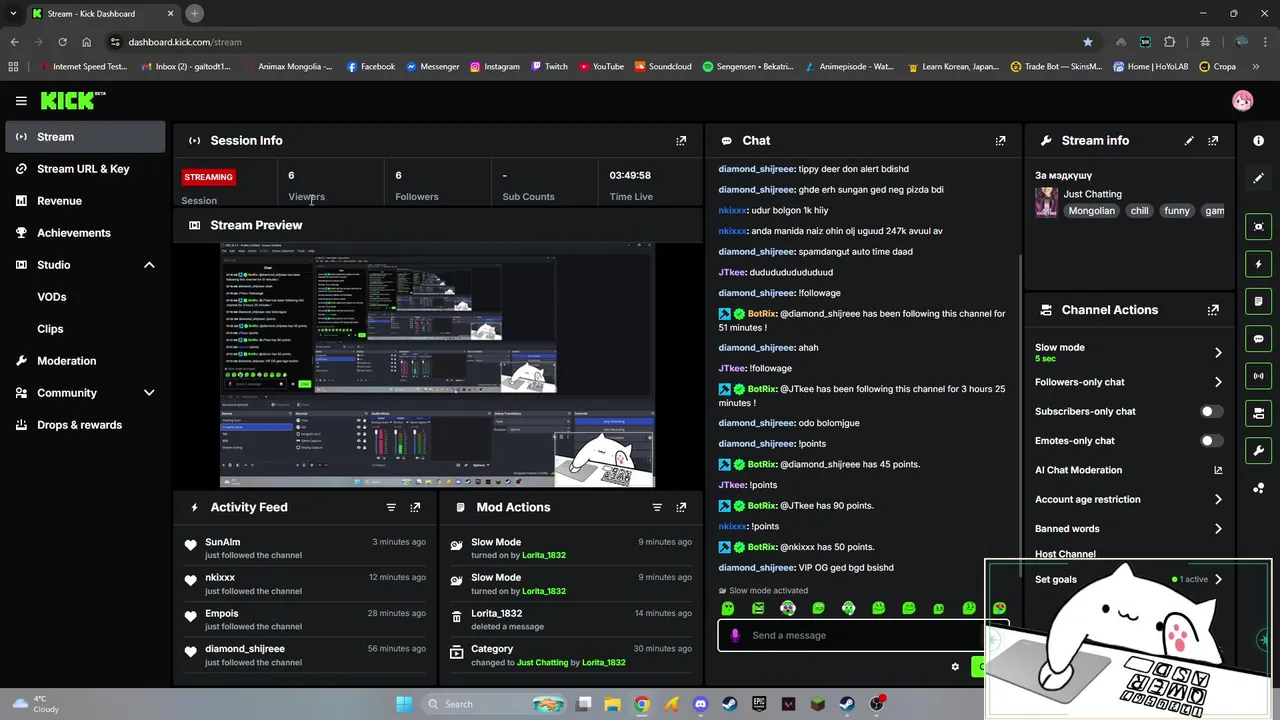
Task: Pop out the Mod Actions panel
Action: pyautogui.click(x=681, y=507)
